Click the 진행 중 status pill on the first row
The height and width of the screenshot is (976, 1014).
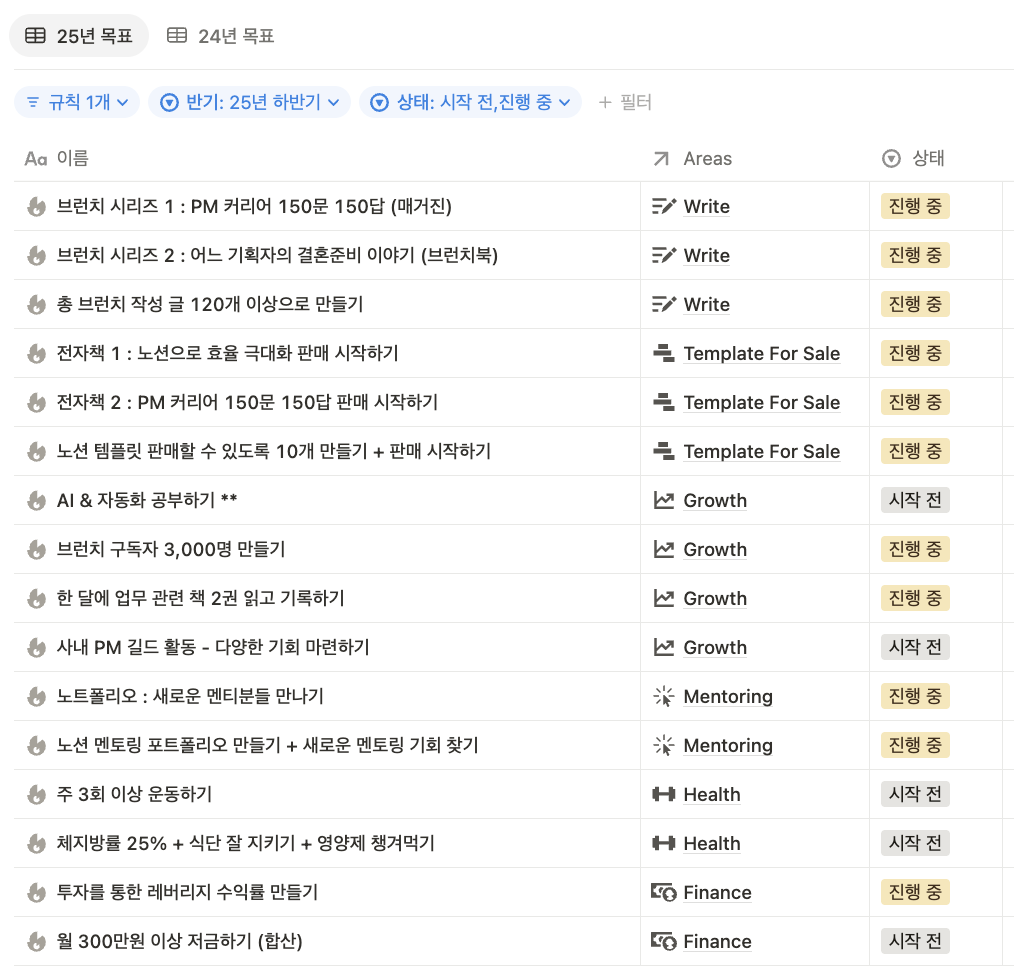[x=914, y=206]
